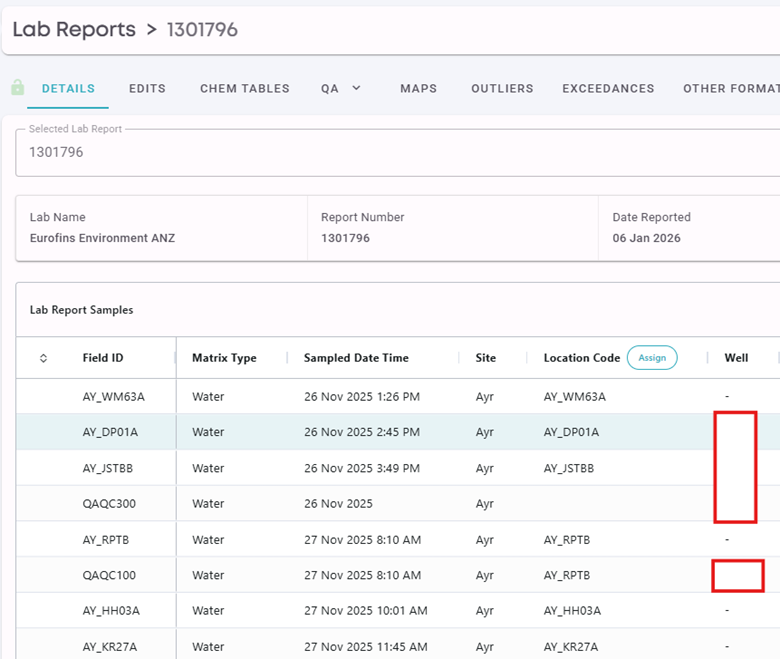Click the AY_WM63A Field ID cell
This screenshot has width=780, height=659.
[113, 397]
